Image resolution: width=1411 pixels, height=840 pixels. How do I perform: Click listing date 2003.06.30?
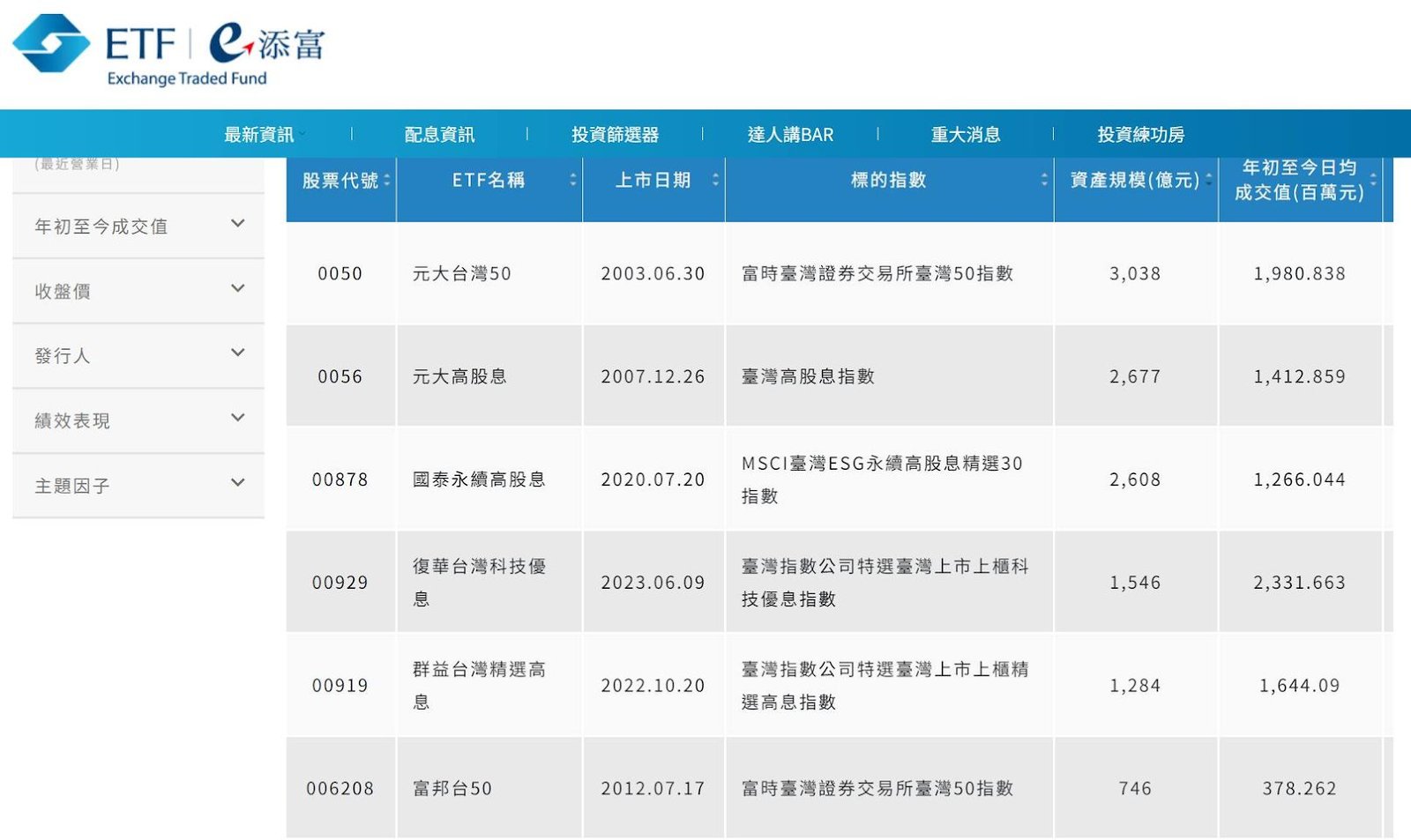653,273
